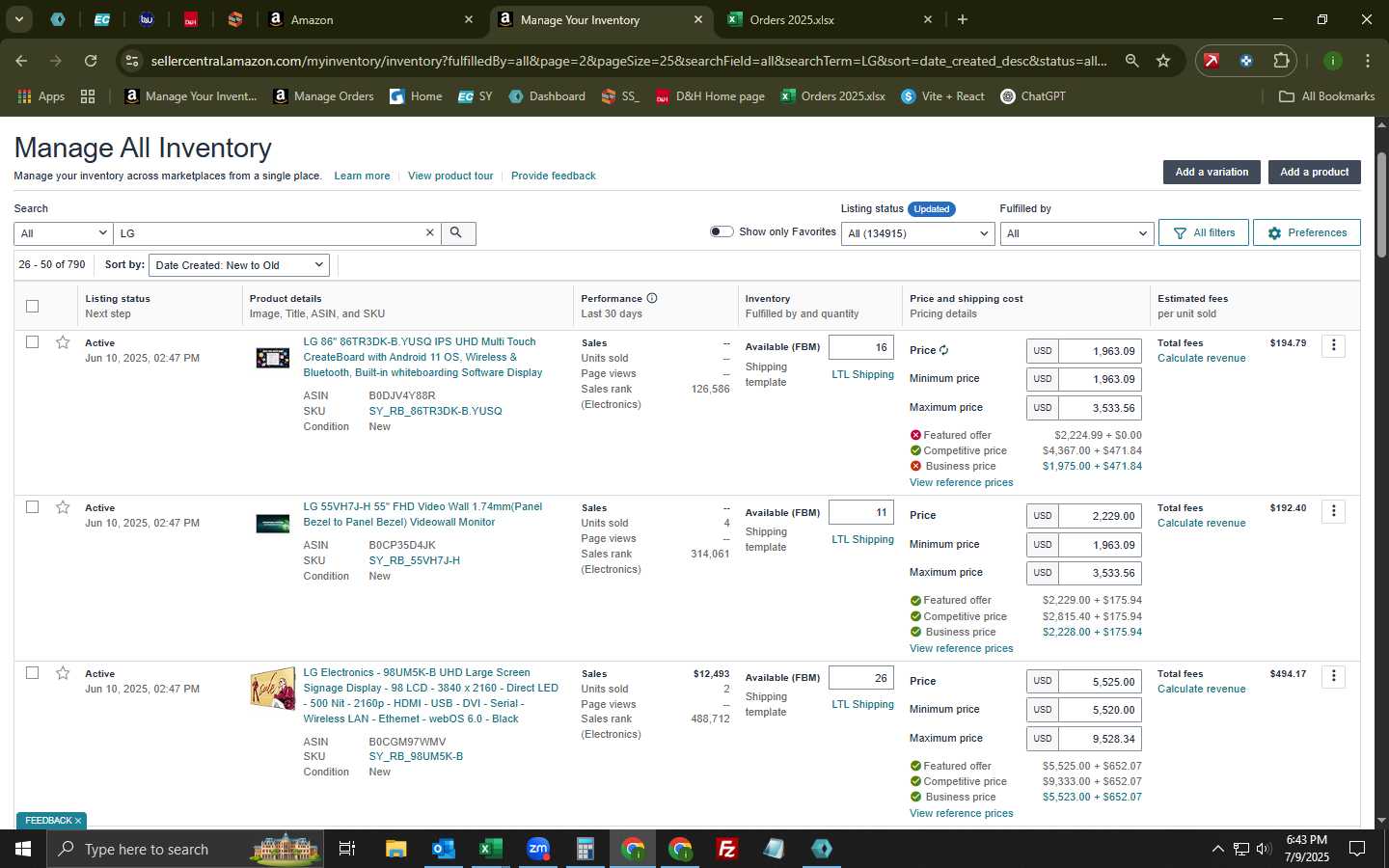Open the Task View icon on the taskbar
Screen dimensions: 1389x868
pos(347,849)
